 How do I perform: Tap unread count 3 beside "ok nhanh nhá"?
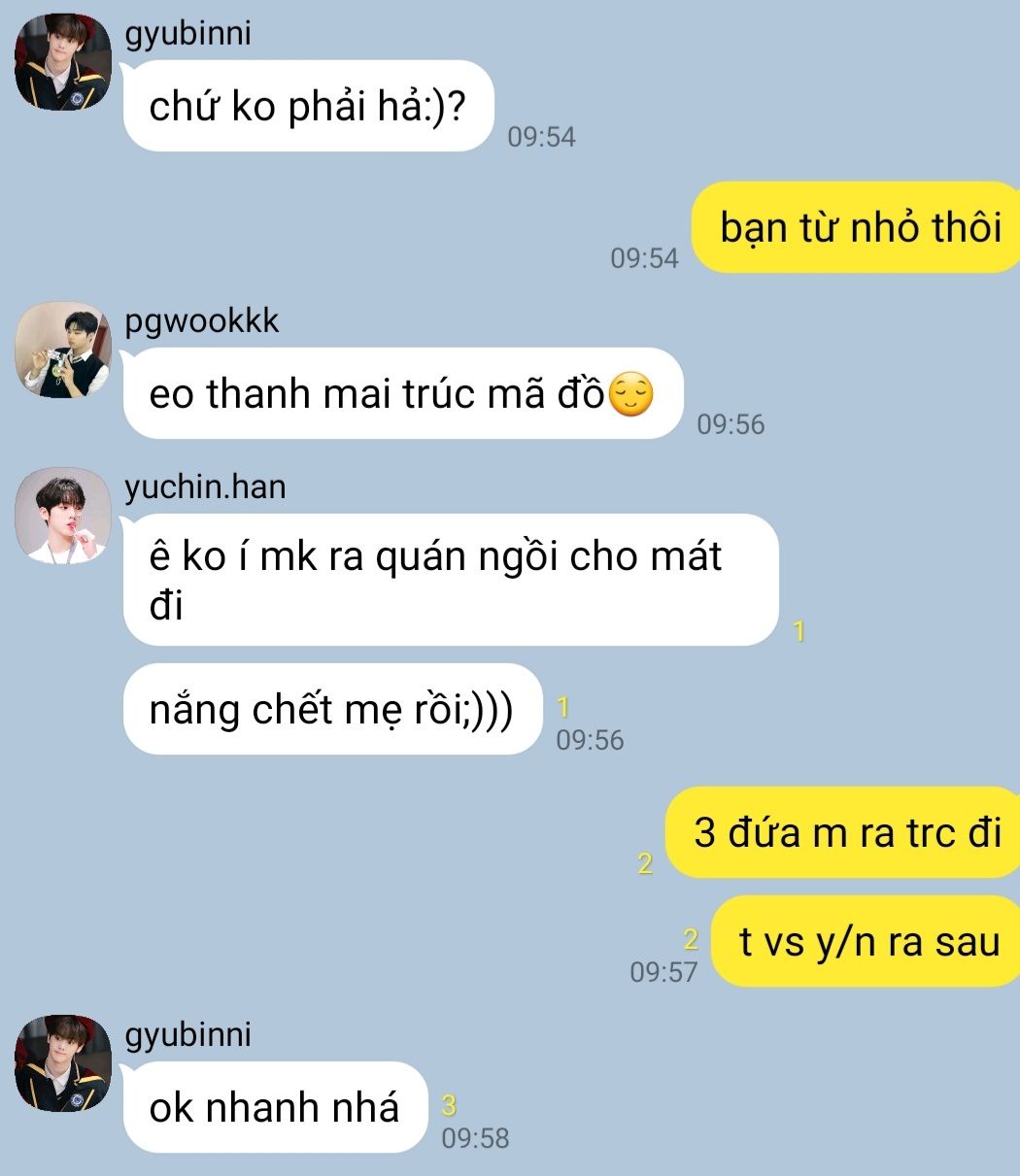tap(448, 1105)
